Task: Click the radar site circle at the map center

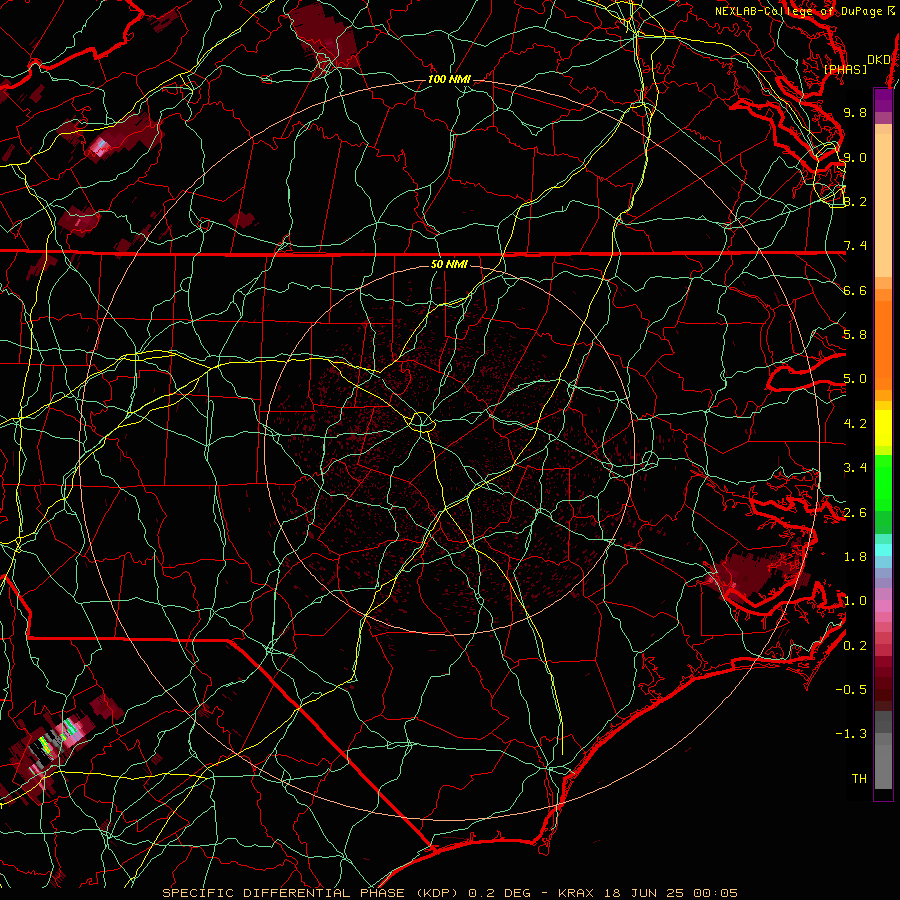Action: [x=422, y=422]
